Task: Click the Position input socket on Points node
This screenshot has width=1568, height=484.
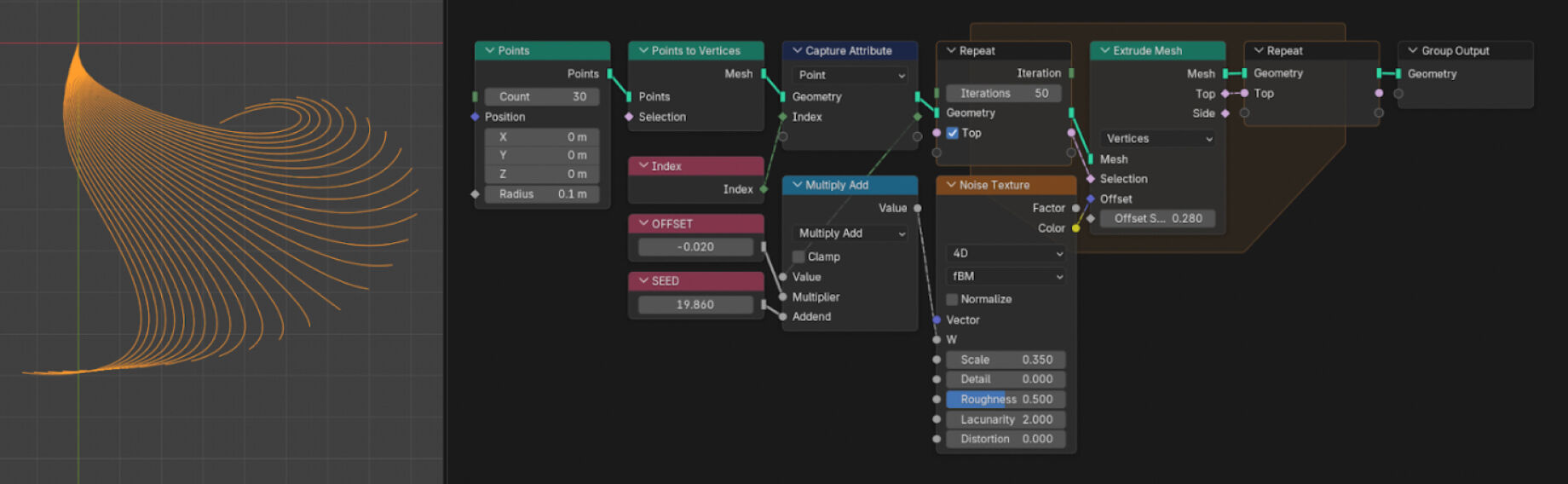Action: 475,117
